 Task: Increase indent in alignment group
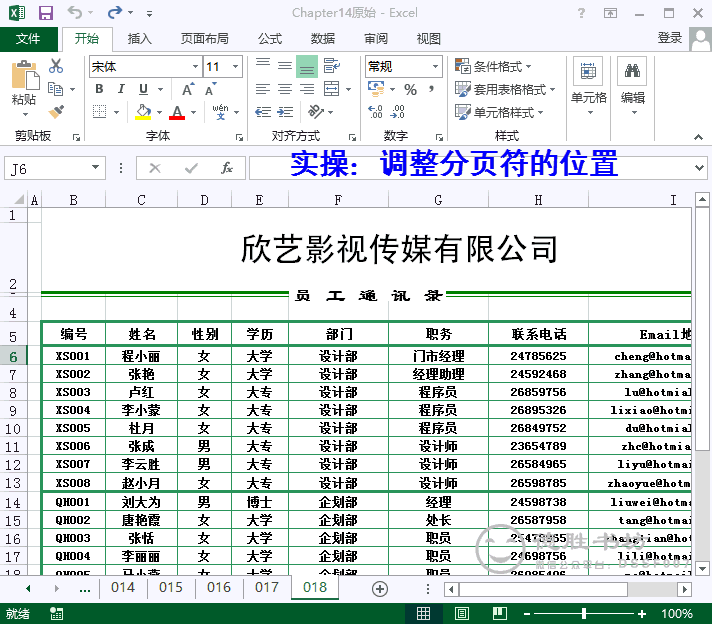pyautogui.click(x=285, y=112)
